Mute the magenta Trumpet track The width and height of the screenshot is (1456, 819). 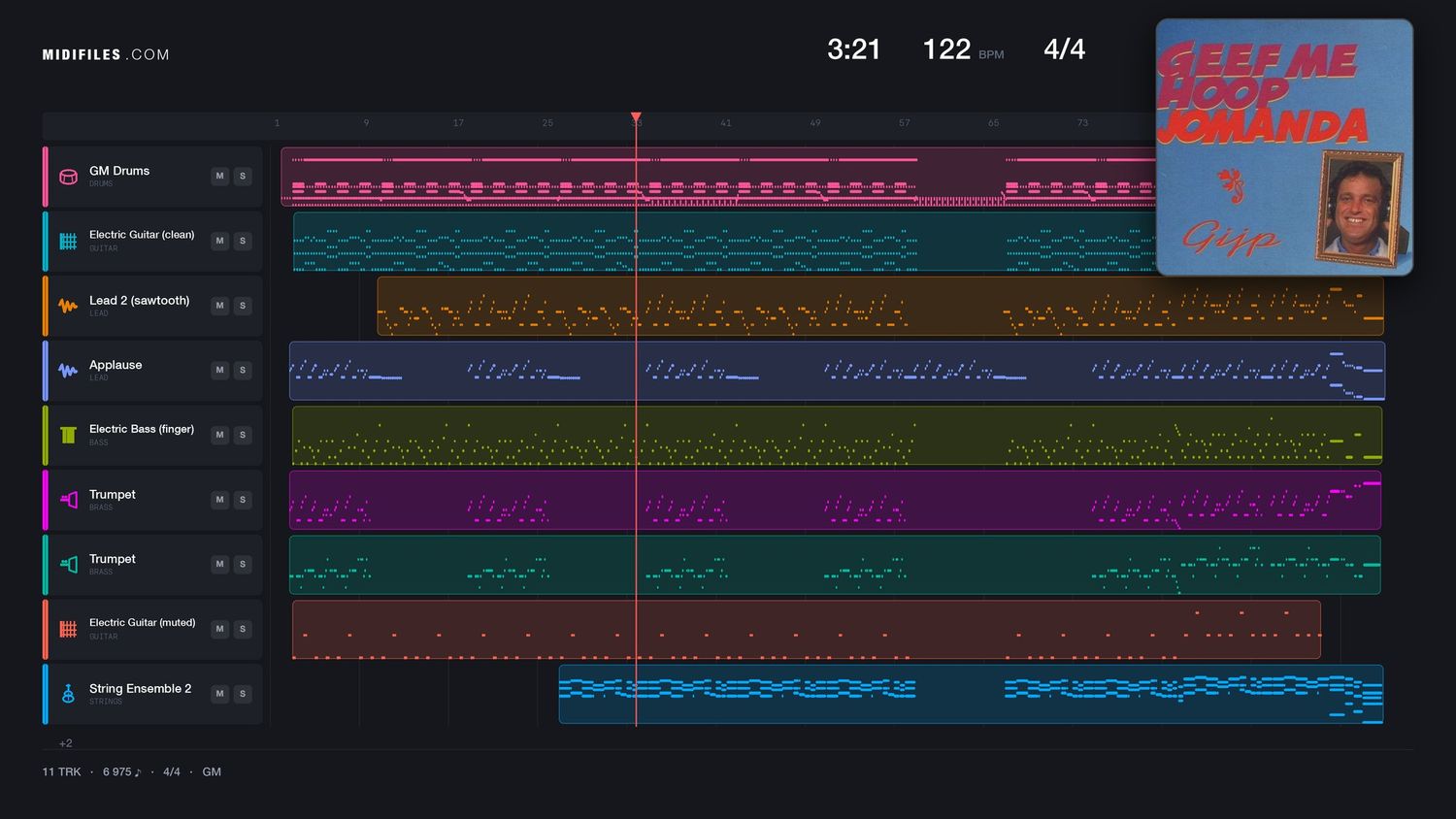coord(220,500)
